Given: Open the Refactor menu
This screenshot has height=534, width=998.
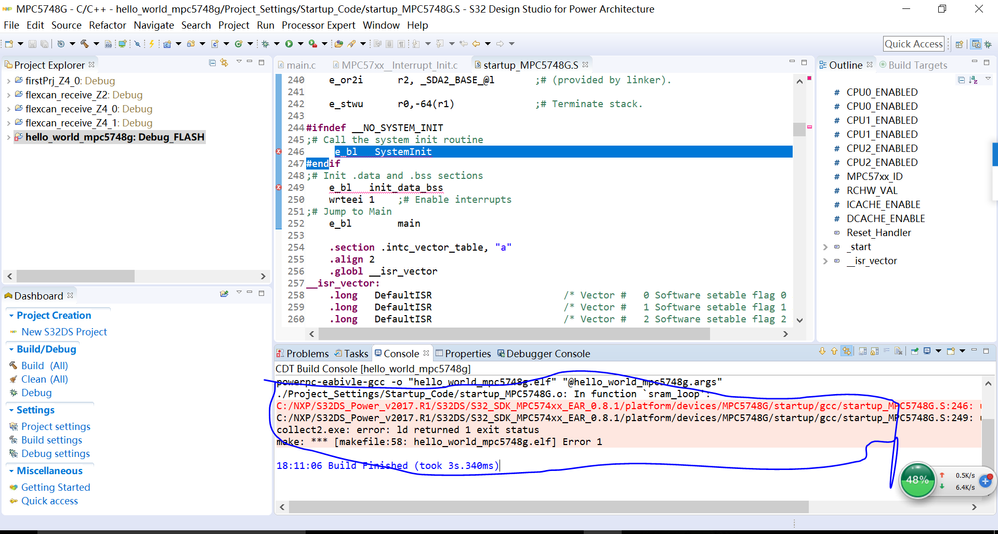Looking at the screenshot, I should pos(108,25).
